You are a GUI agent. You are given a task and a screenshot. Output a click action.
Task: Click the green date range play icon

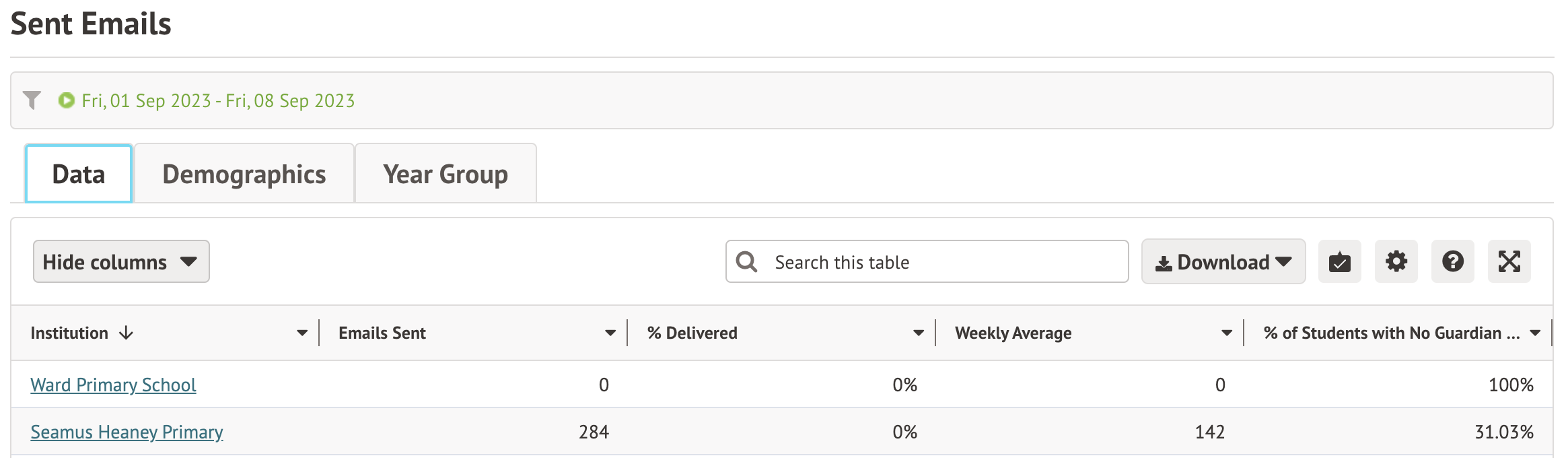coord(66,100)
